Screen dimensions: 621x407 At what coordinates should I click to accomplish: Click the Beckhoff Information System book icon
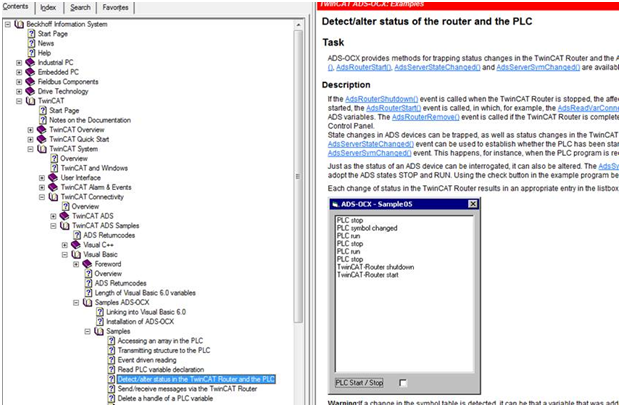click(x=19, y=24)
